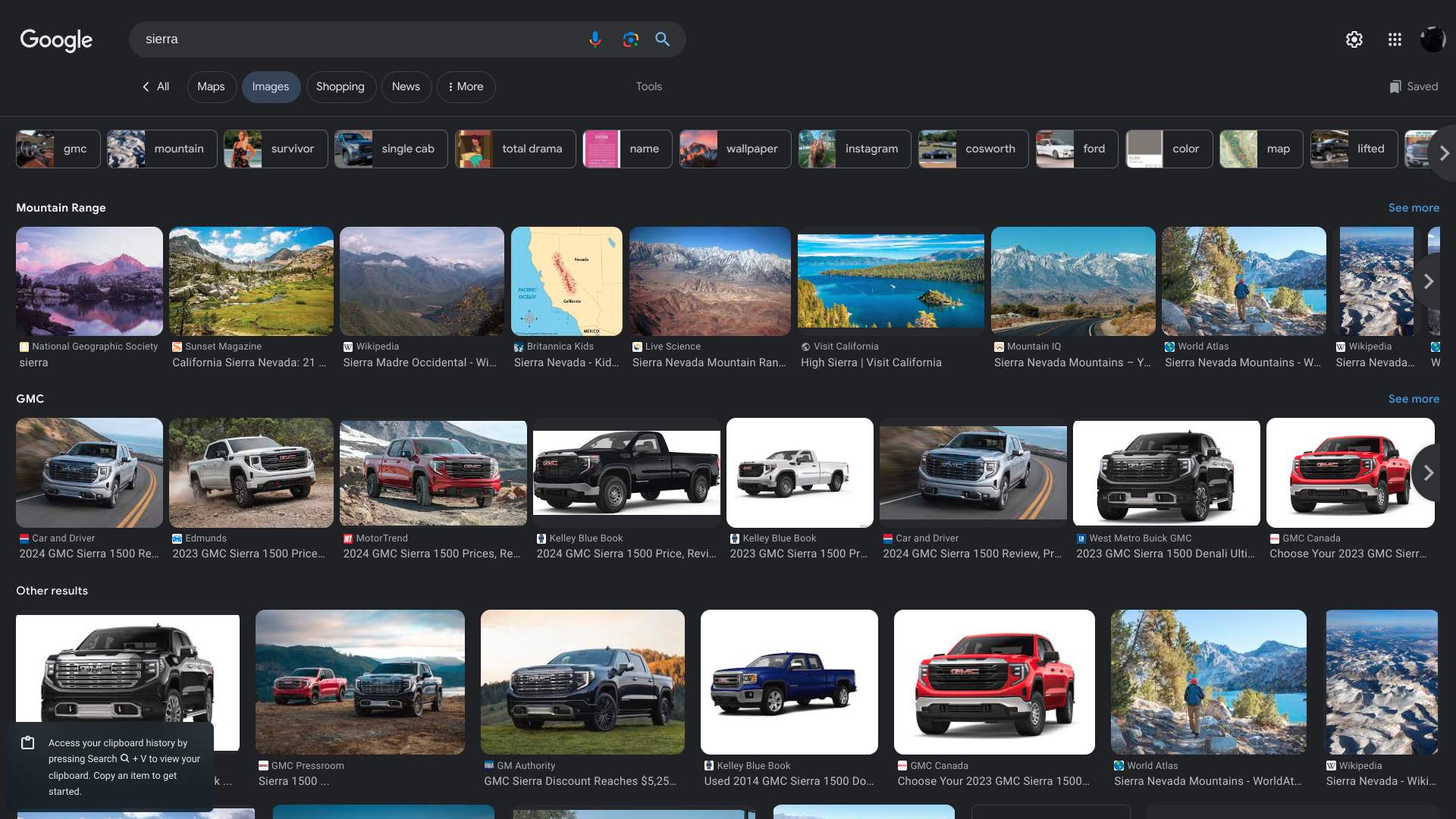Open National Geographic sierra mountain image
This screenshot has width=1456, height=819.
(x=89, y=281)
